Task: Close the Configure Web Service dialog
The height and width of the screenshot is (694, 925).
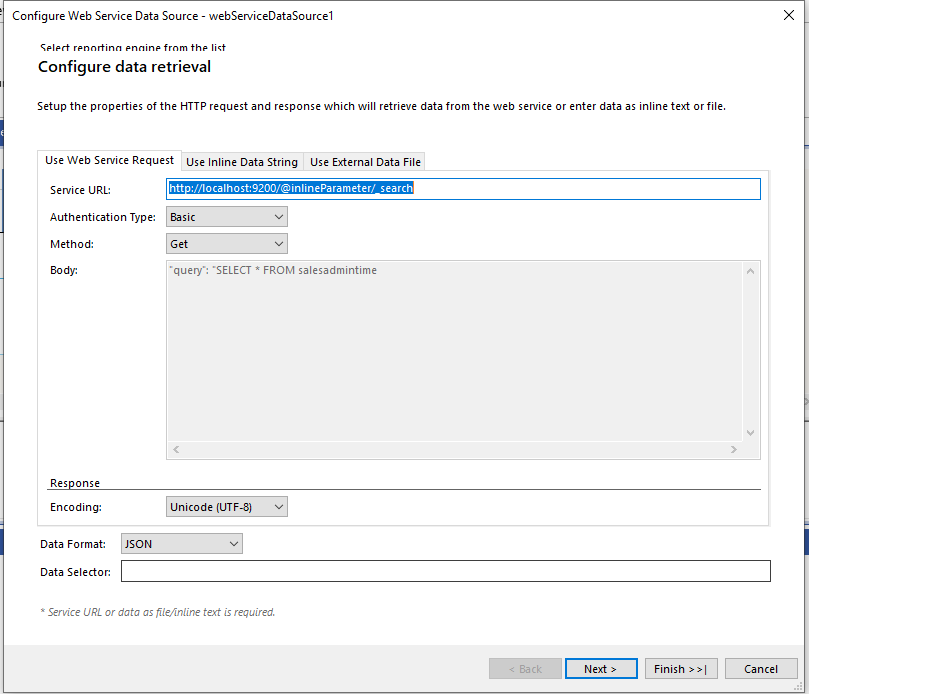Action: pos(788,15)
